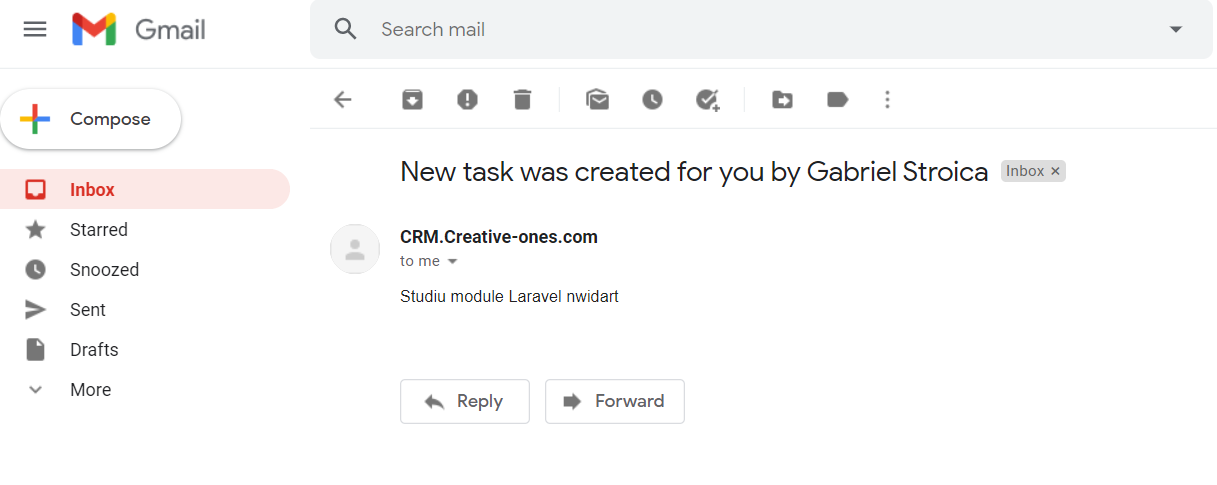Viewport: 1217px width, 485px height.
Task: Report this email as spam
Action: click(467, 99)
